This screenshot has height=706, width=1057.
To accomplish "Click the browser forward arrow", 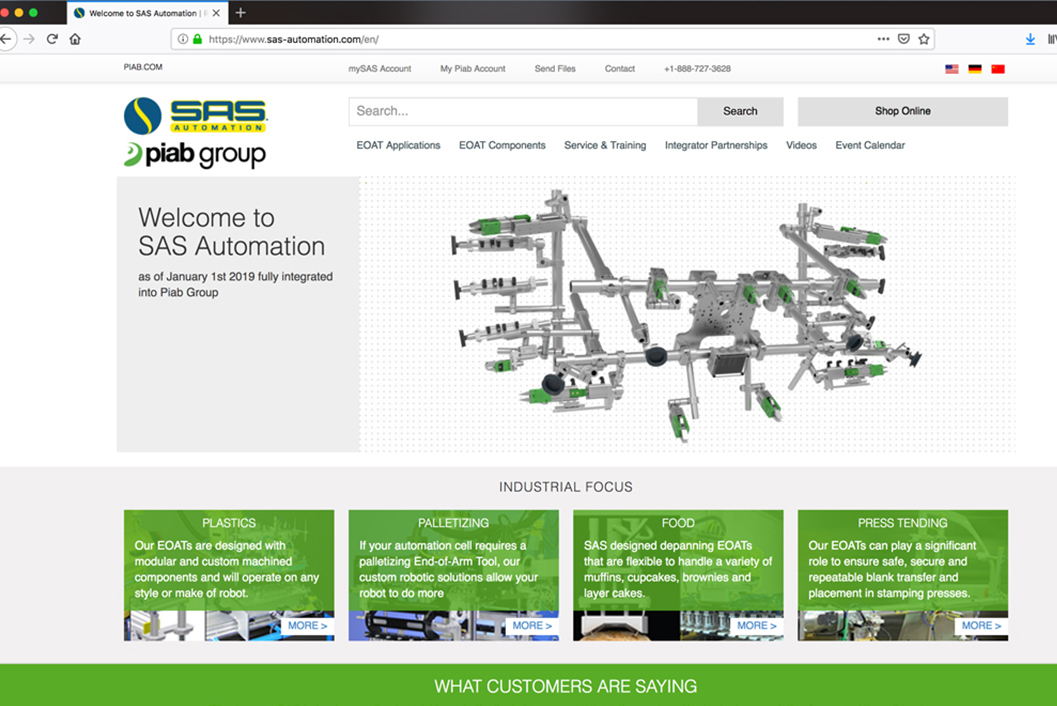I will coord(29,39).
